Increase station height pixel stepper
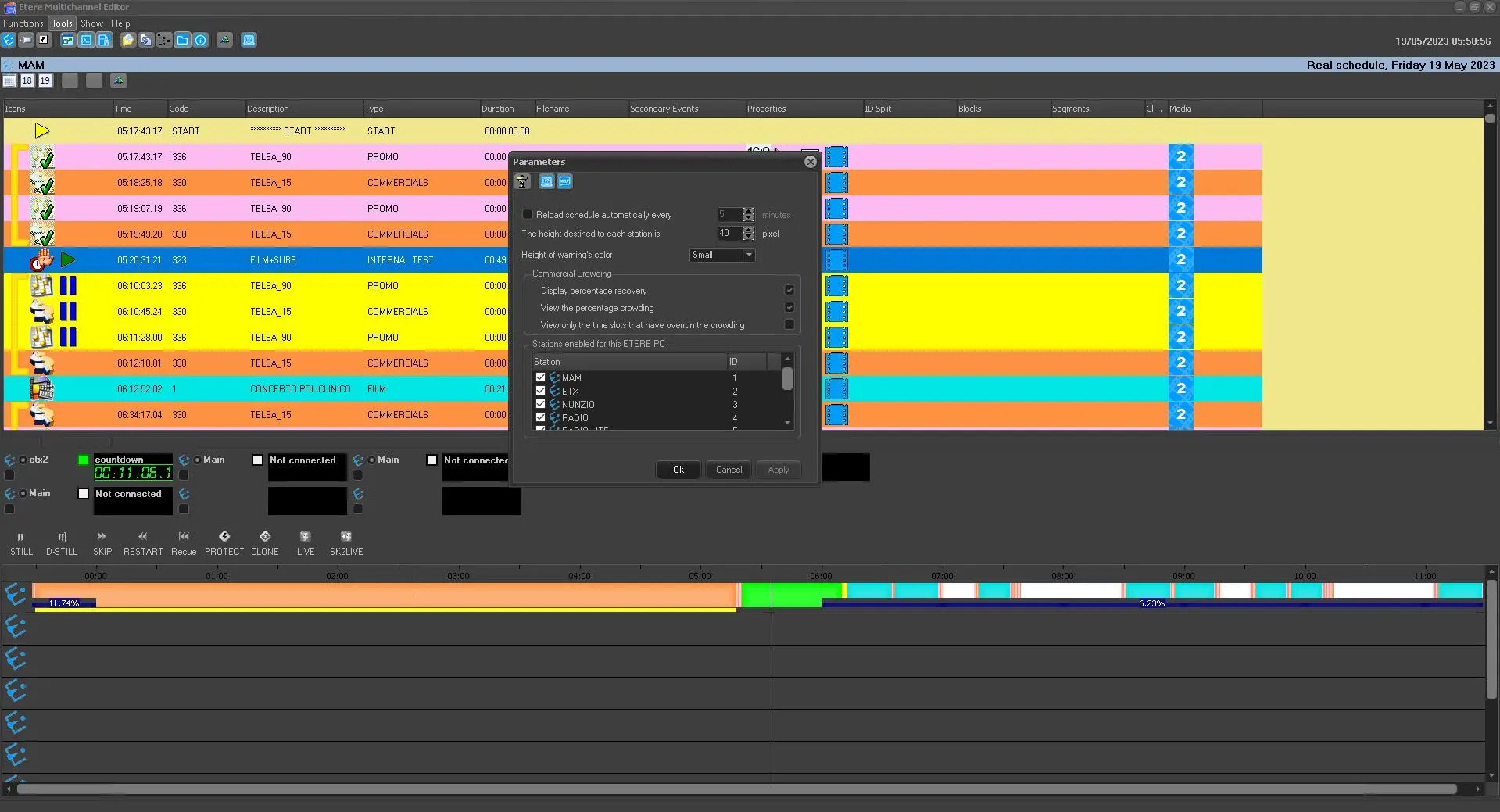 point(749,230)
